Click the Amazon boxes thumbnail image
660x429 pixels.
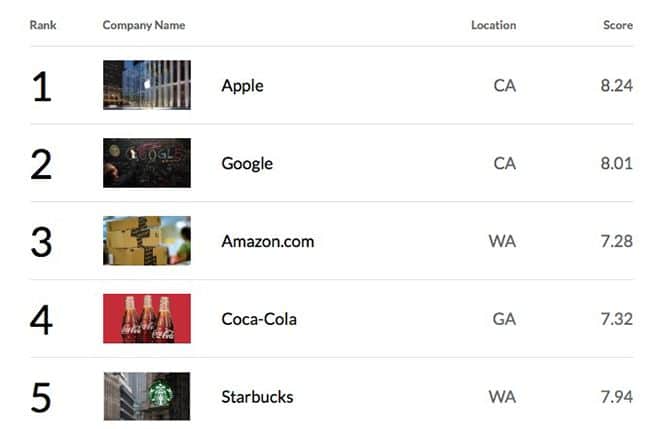pyautogui.click(x=146, y=241)
